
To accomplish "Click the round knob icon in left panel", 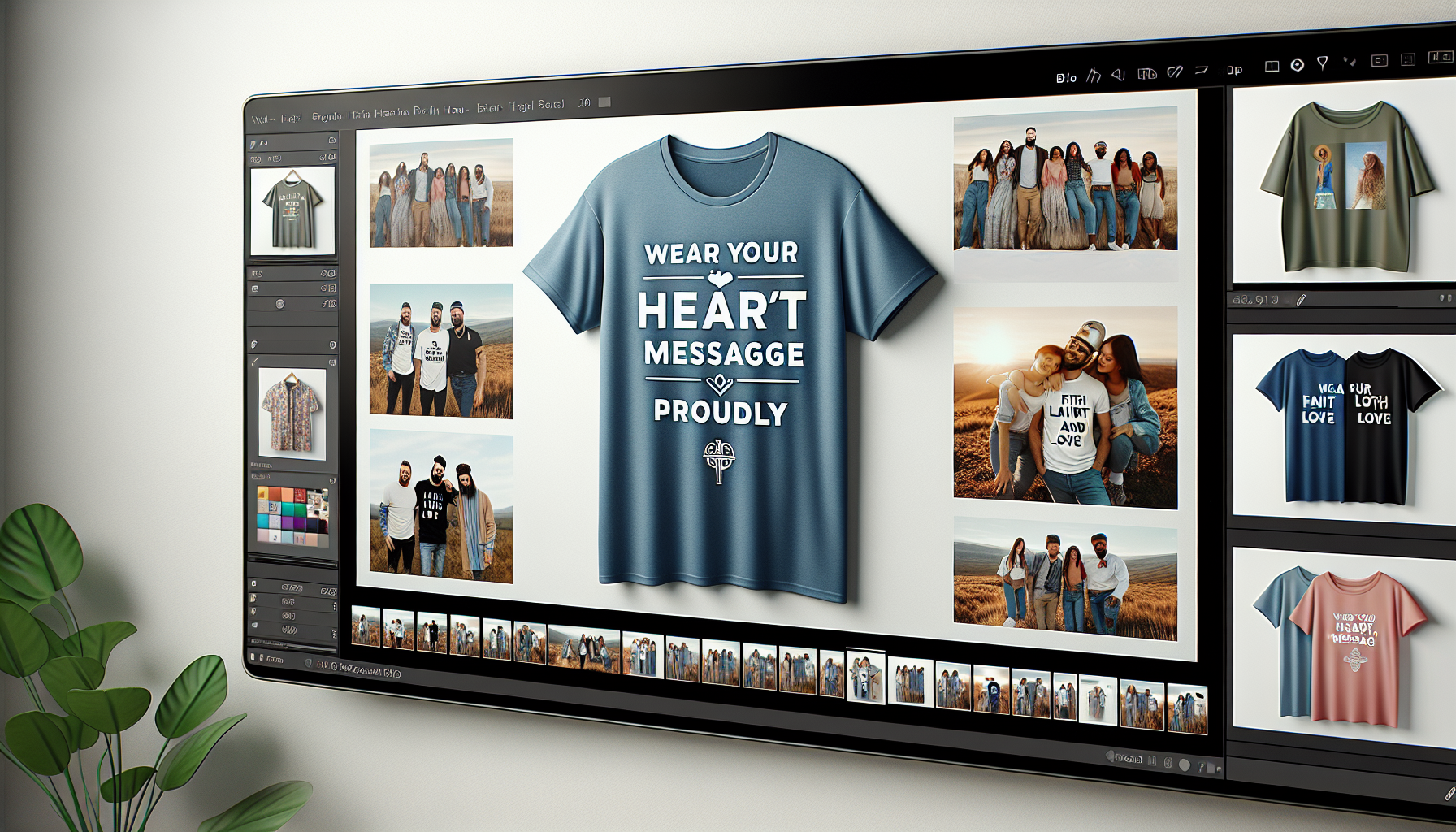I will 280,304.
